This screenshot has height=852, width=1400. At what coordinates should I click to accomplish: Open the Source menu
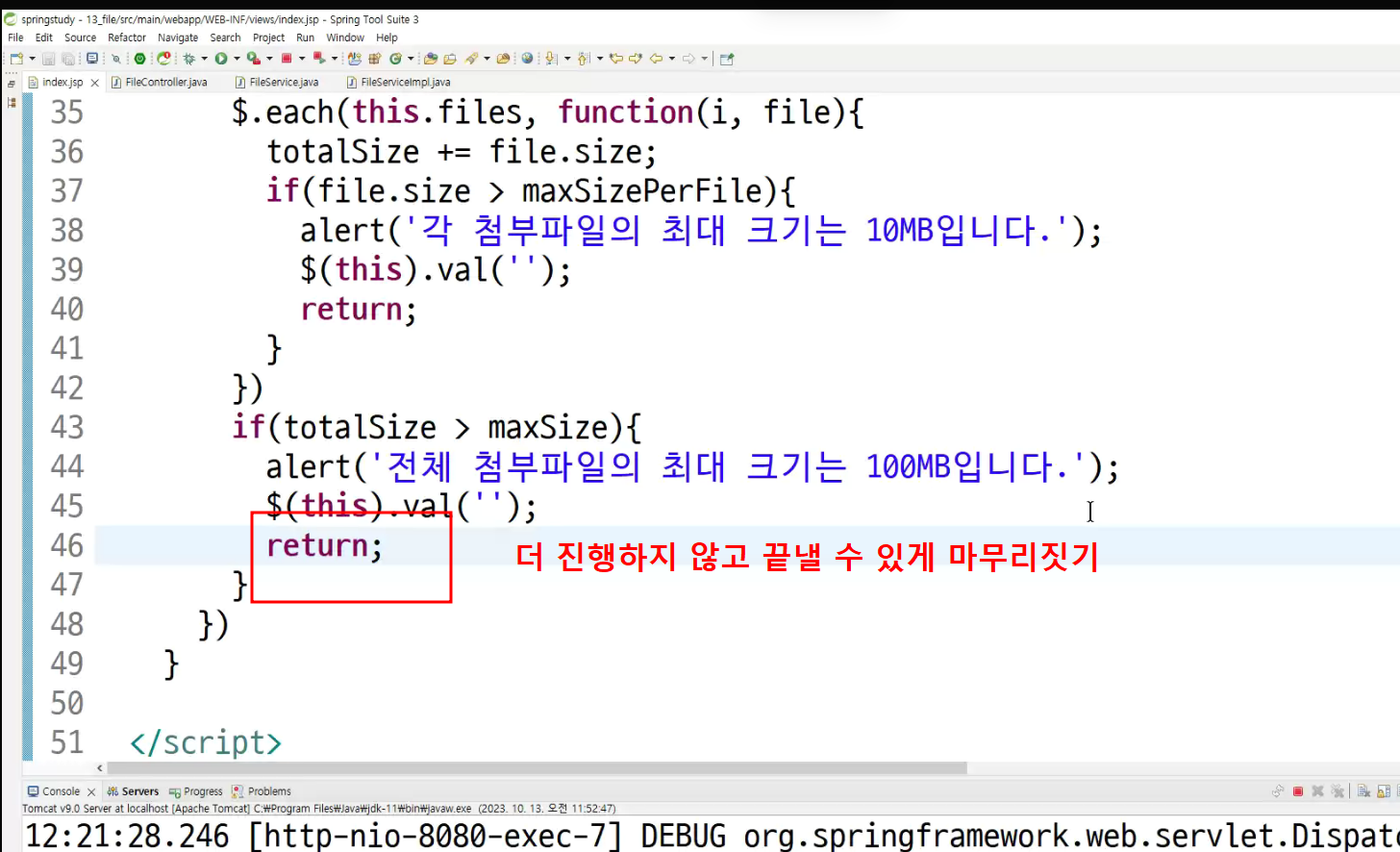pos(80,38)
